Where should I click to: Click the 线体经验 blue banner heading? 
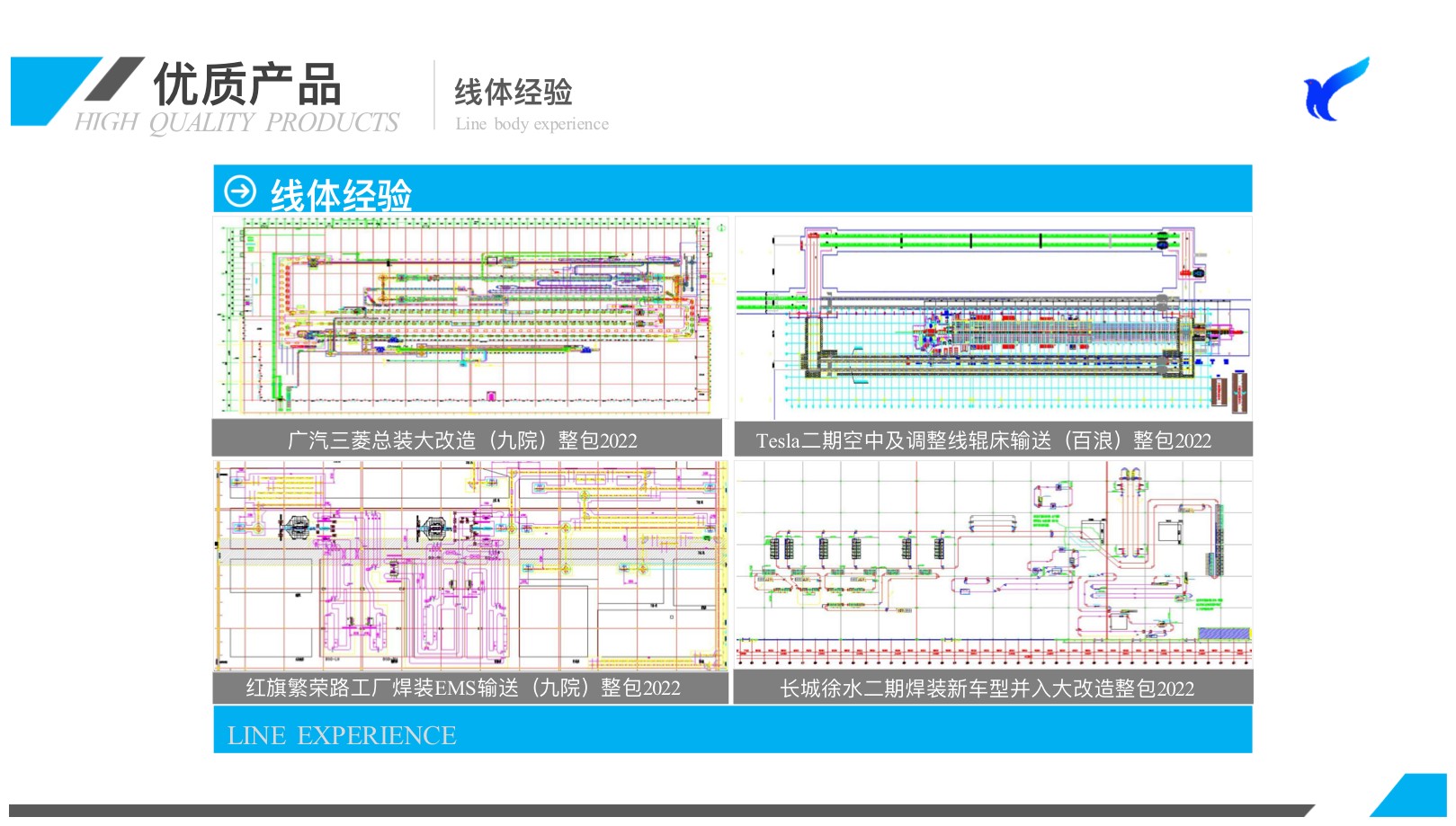[x=342, y=194]
